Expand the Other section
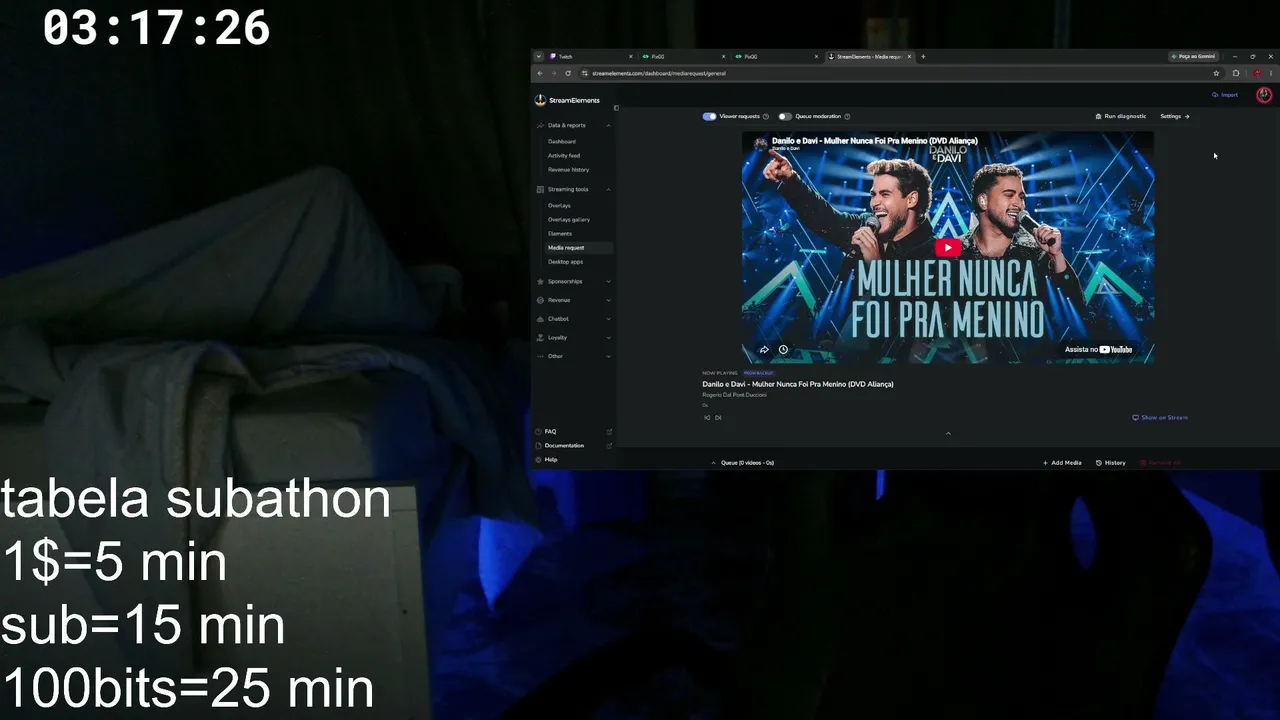This screenshot has width=1280, height=720. point(573,356)
